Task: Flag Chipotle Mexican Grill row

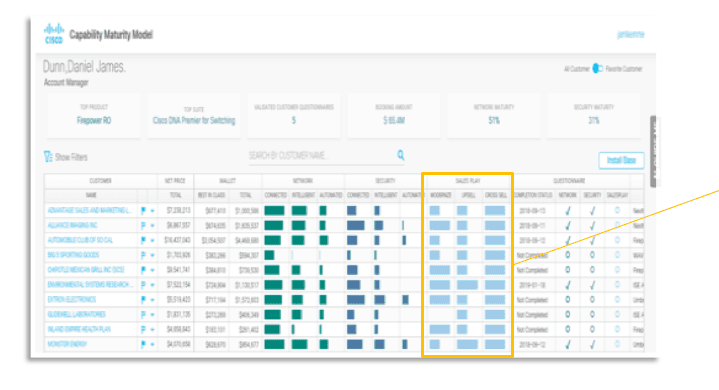Action: point(143,270)
